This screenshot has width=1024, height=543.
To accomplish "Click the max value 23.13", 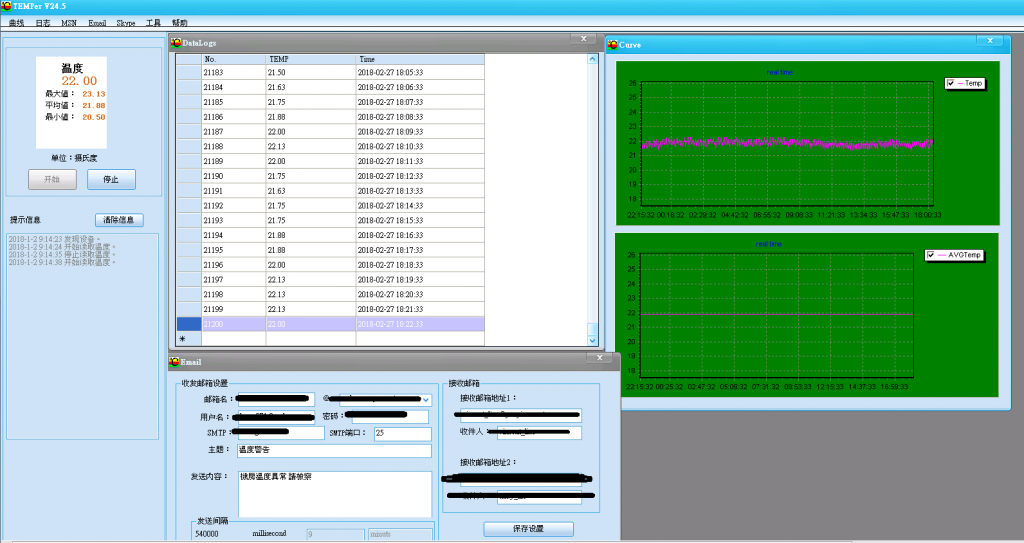I will [x=93, y=94].
